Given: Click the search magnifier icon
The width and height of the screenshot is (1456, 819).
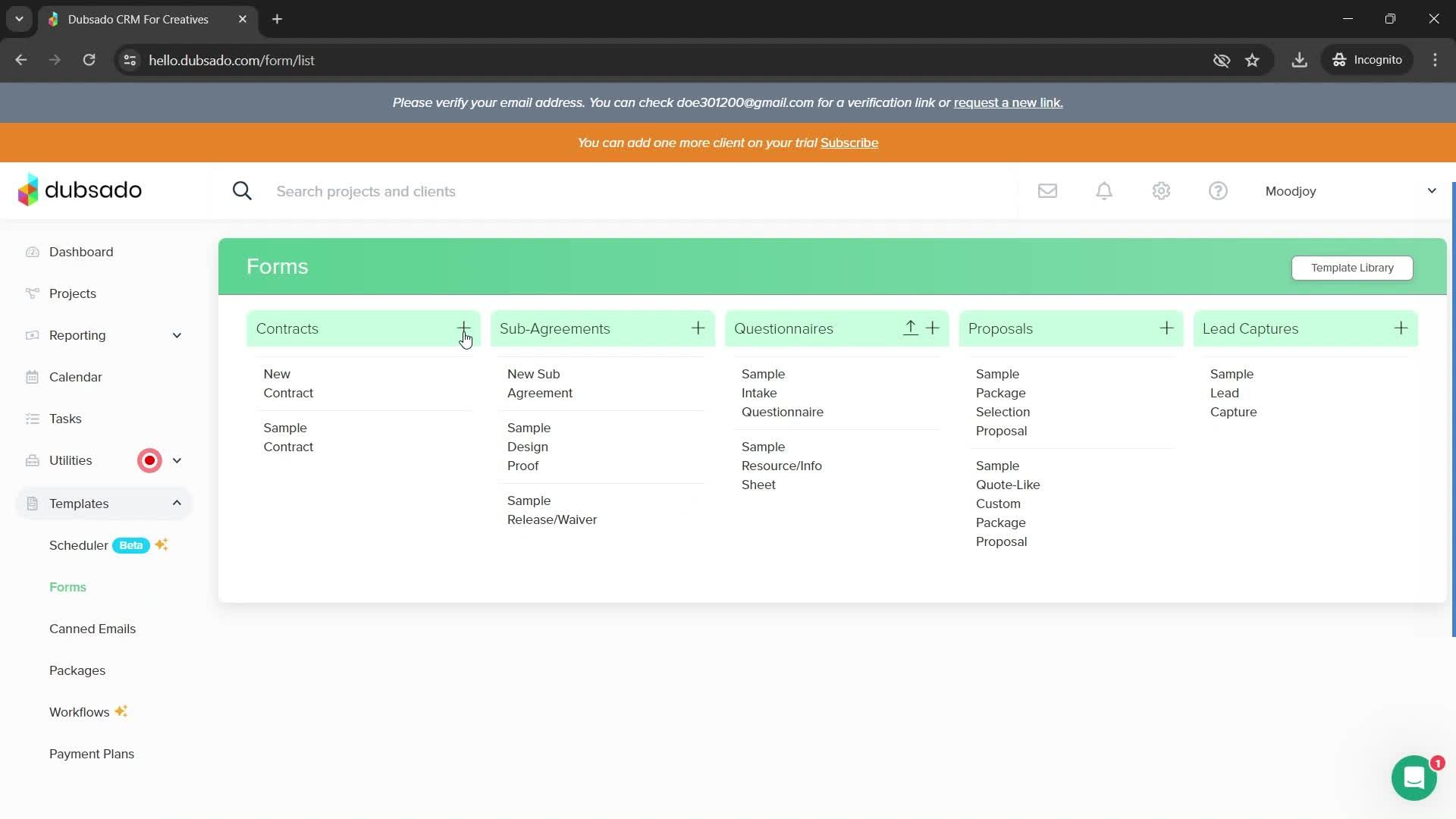Looking at the screenshot, I should click(242, 191).
